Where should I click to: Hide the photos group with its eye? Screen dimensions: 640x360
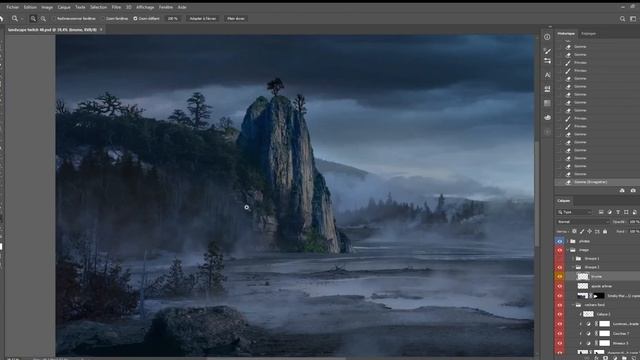[x=560, y=241]
